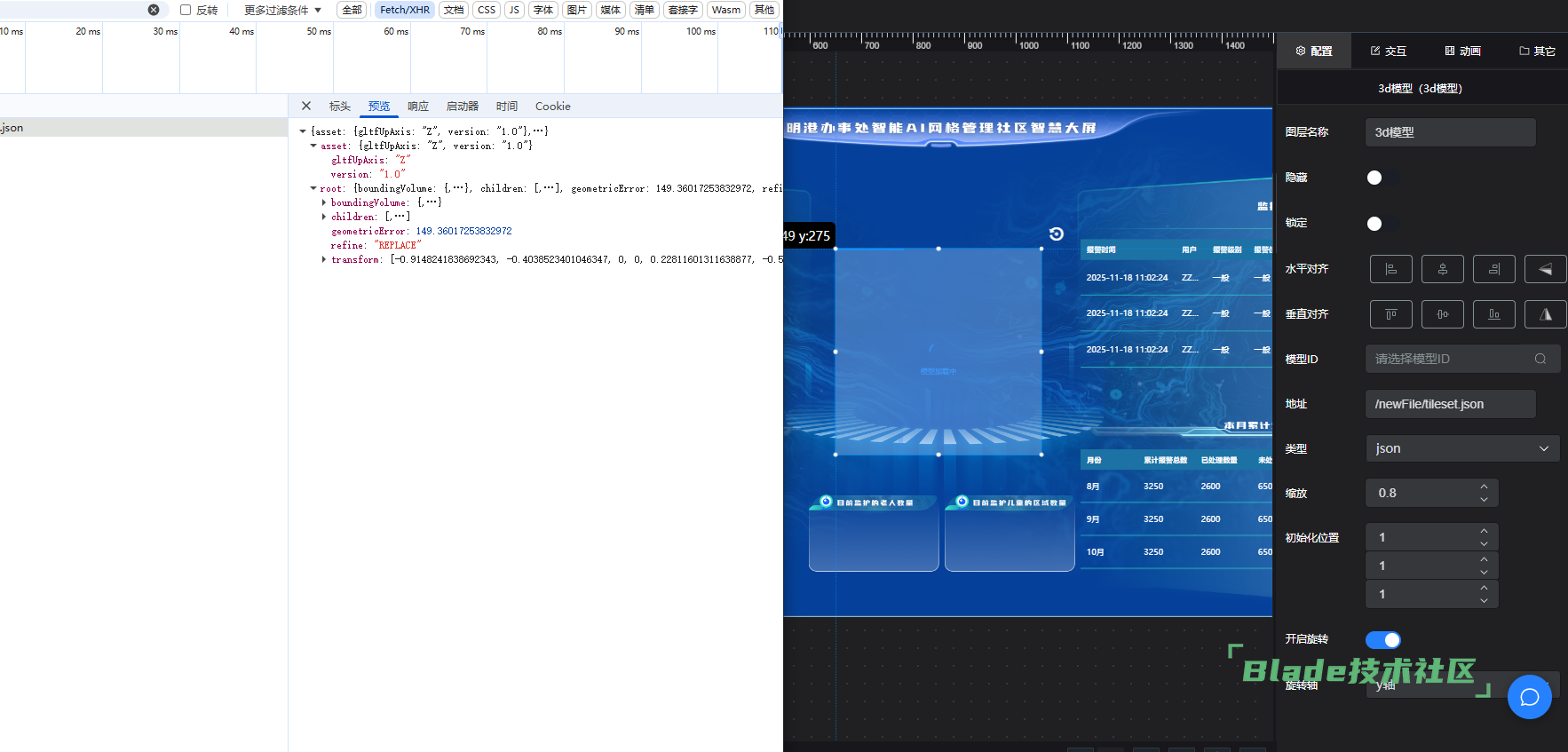1568x752 pixels.
Task: Expand the 更多过滤条件 filter dropdown
Action: click(x=282, y=10)
